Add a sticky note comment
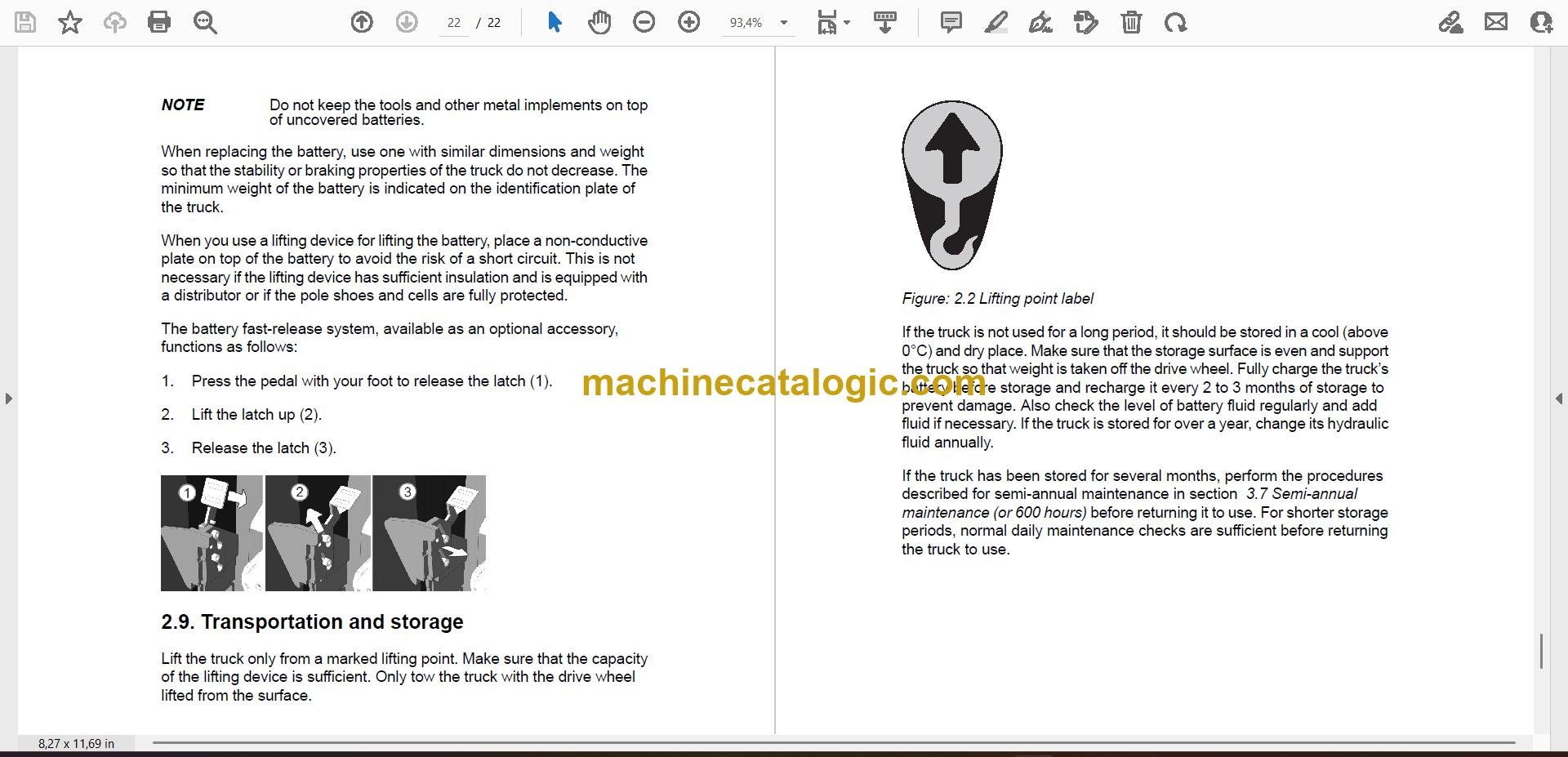1568x757 pixels. (951, 22)
